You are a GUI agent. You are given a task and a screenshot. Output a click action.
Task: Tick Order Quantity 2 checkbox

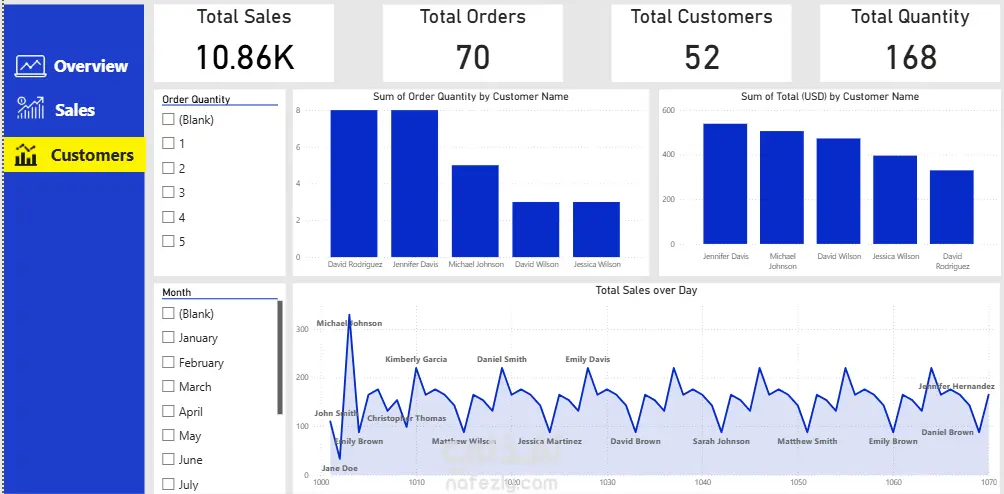(168, 168)
